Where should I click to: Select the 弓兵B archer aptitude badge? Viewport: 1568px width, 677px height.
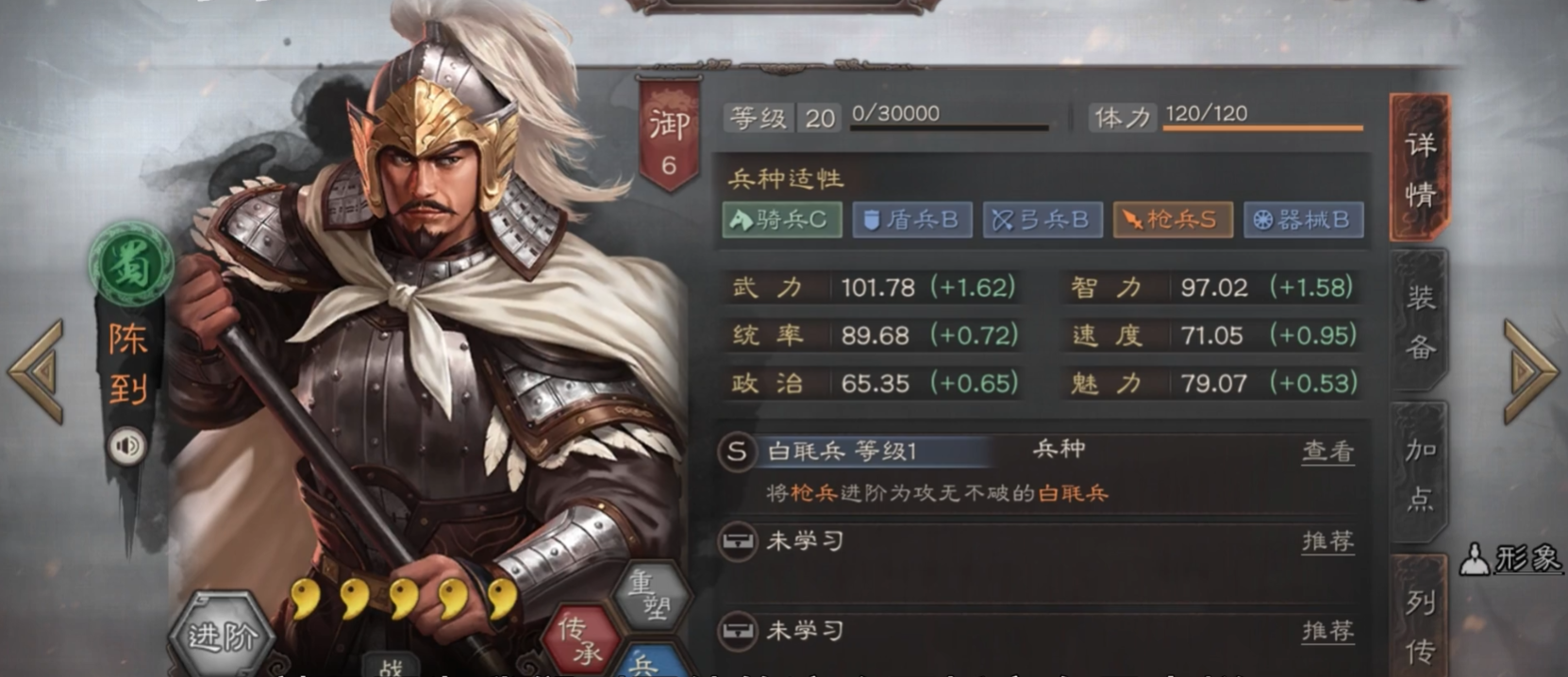(1043, 220)
